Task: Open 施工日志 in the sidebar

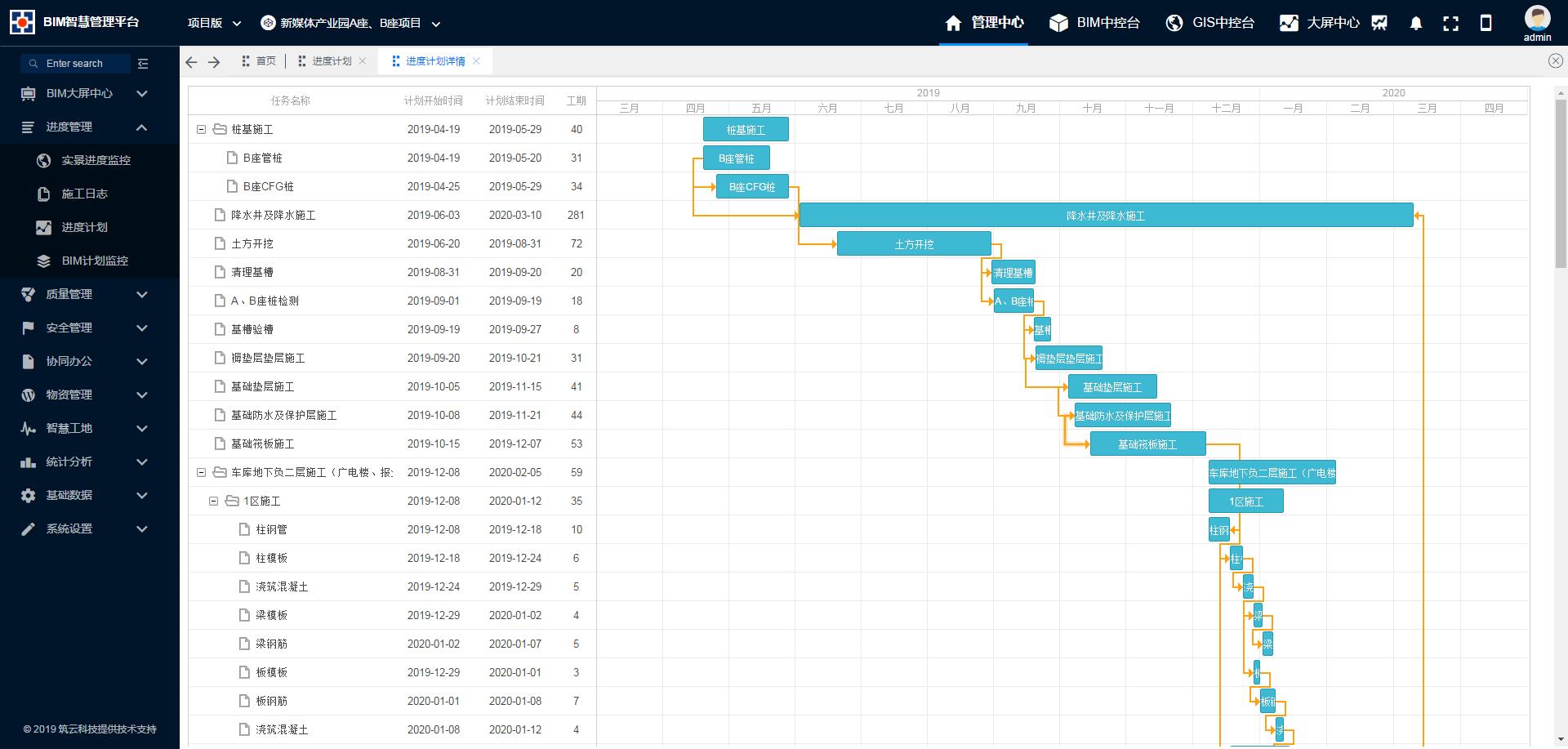Action: 84,194
